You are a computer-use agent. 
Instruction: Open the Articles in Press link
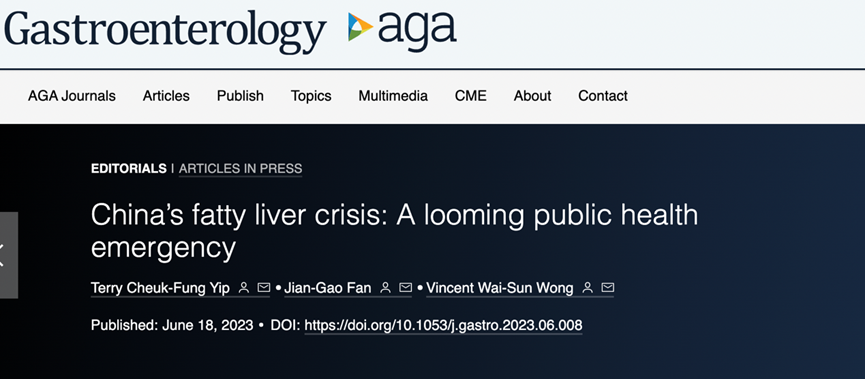coord(241,169)
